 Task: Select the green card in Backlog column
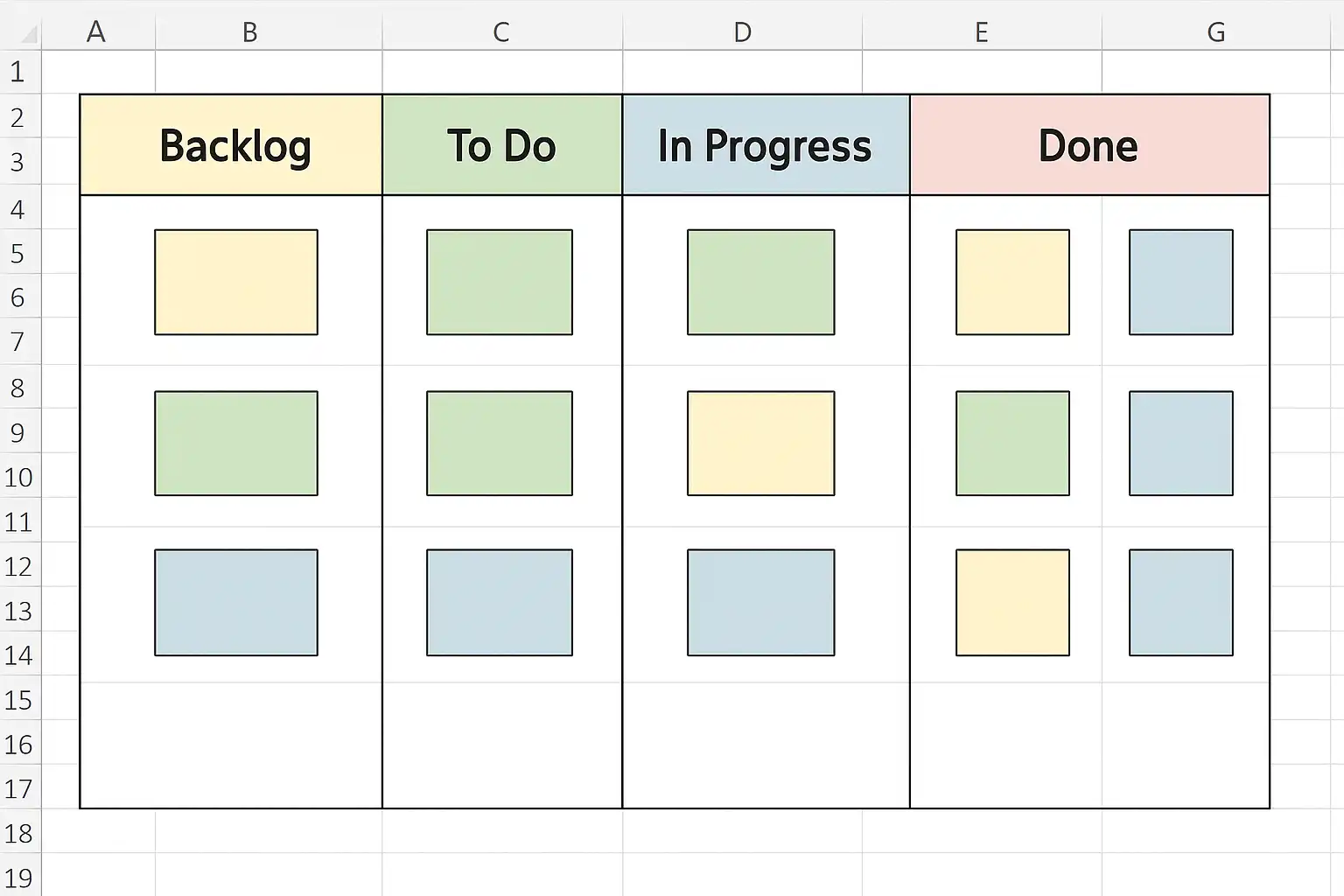click(236, 444)
